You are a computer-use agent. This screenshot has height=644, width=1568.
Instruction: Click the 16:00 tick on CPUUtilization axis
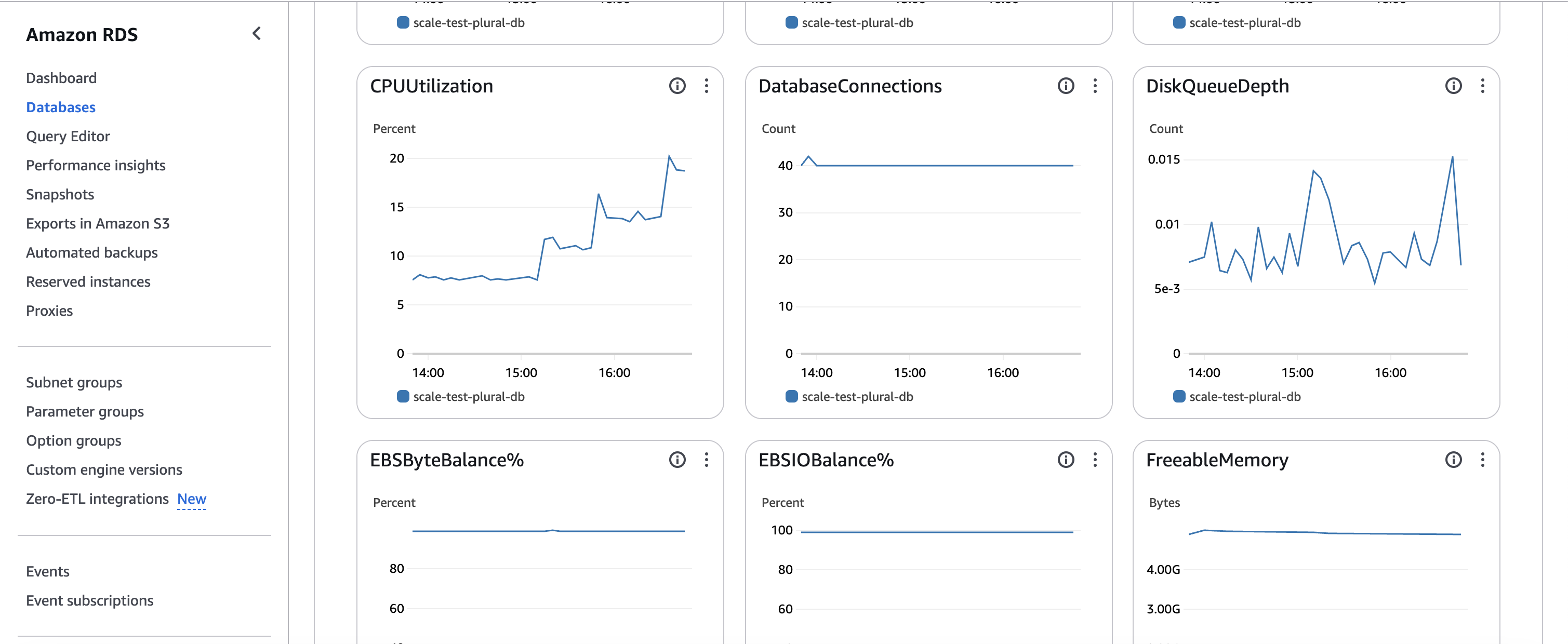pyautogui.click(x=614, y=372)
